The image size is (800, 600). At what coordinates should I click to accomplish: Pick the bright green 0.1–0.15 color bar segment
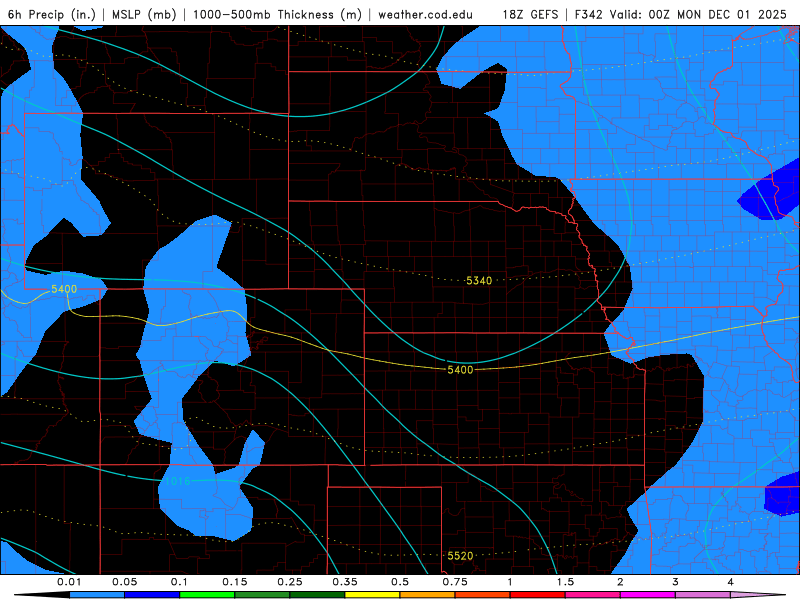(207, 595)
